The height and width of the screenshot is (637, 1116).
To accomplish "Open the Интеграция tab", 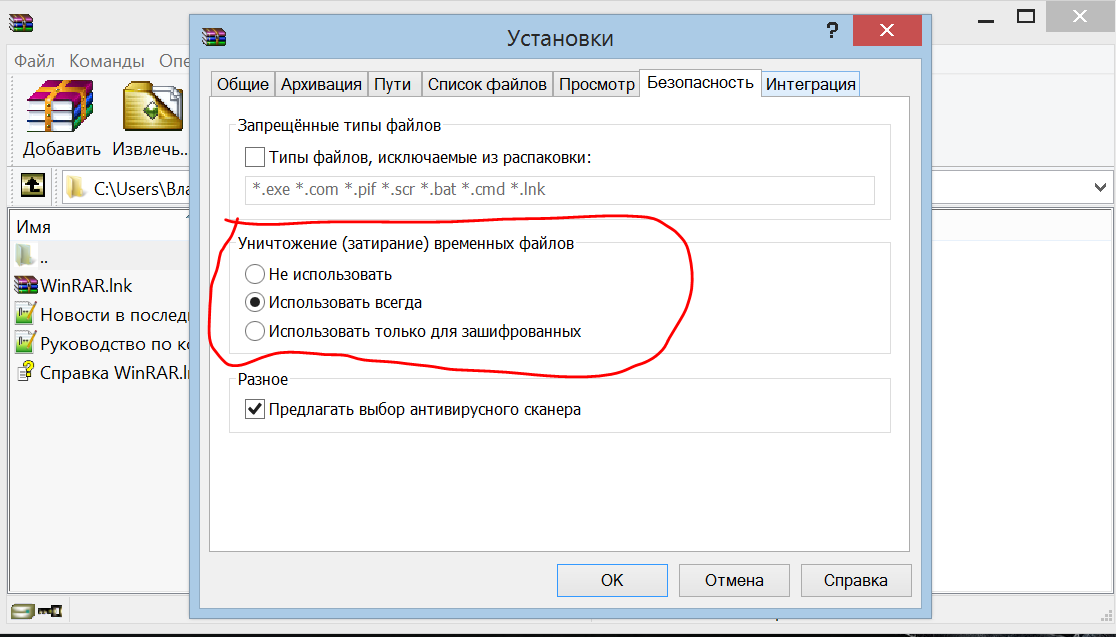I will tap(810, 84).
